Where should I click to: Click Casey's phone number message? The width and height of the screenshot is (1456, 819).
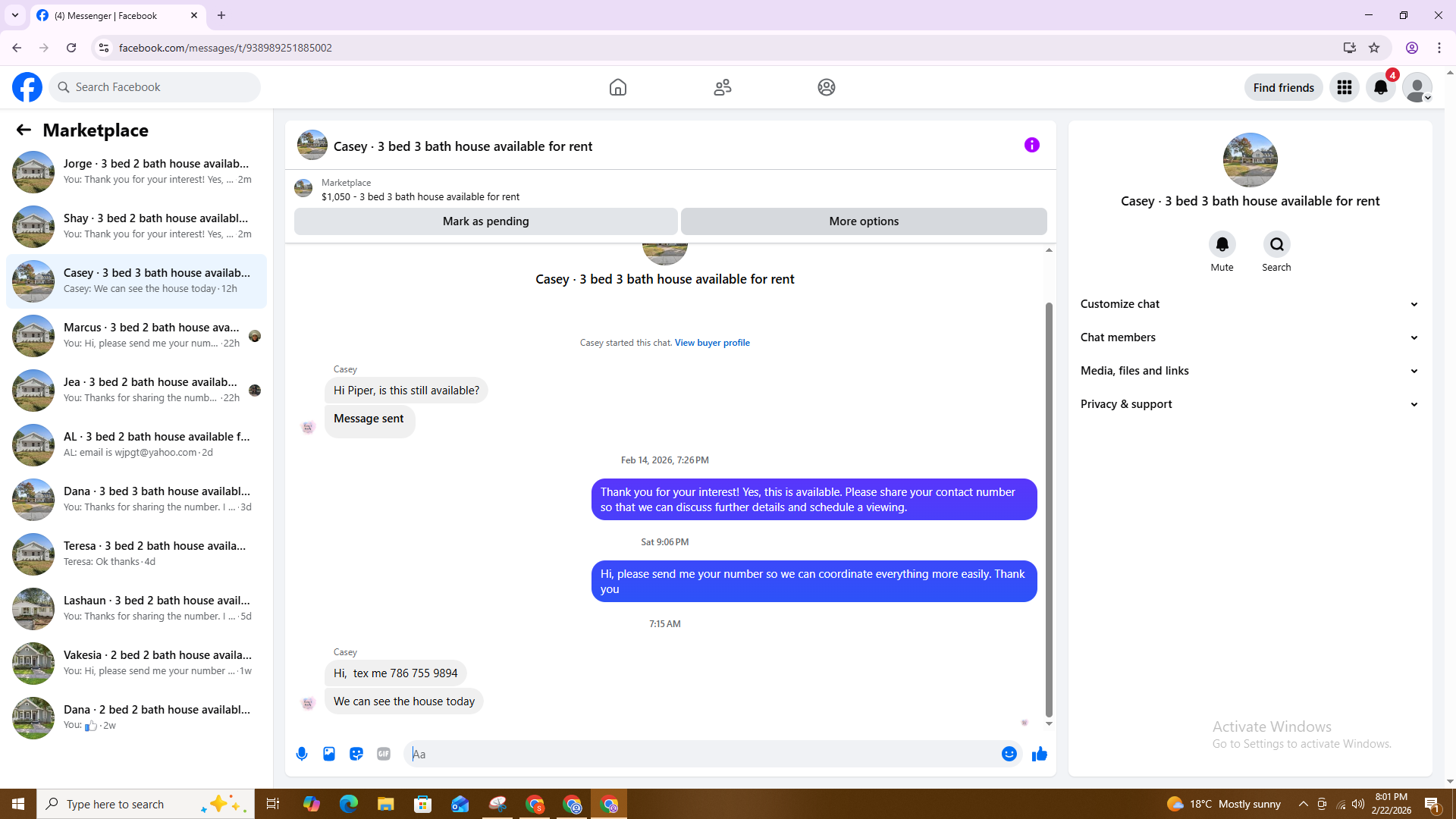(395, 673)
